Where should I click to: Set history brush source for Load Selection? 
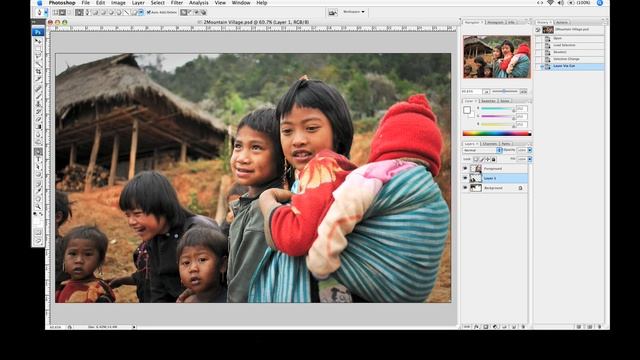[x=538, y=45]
